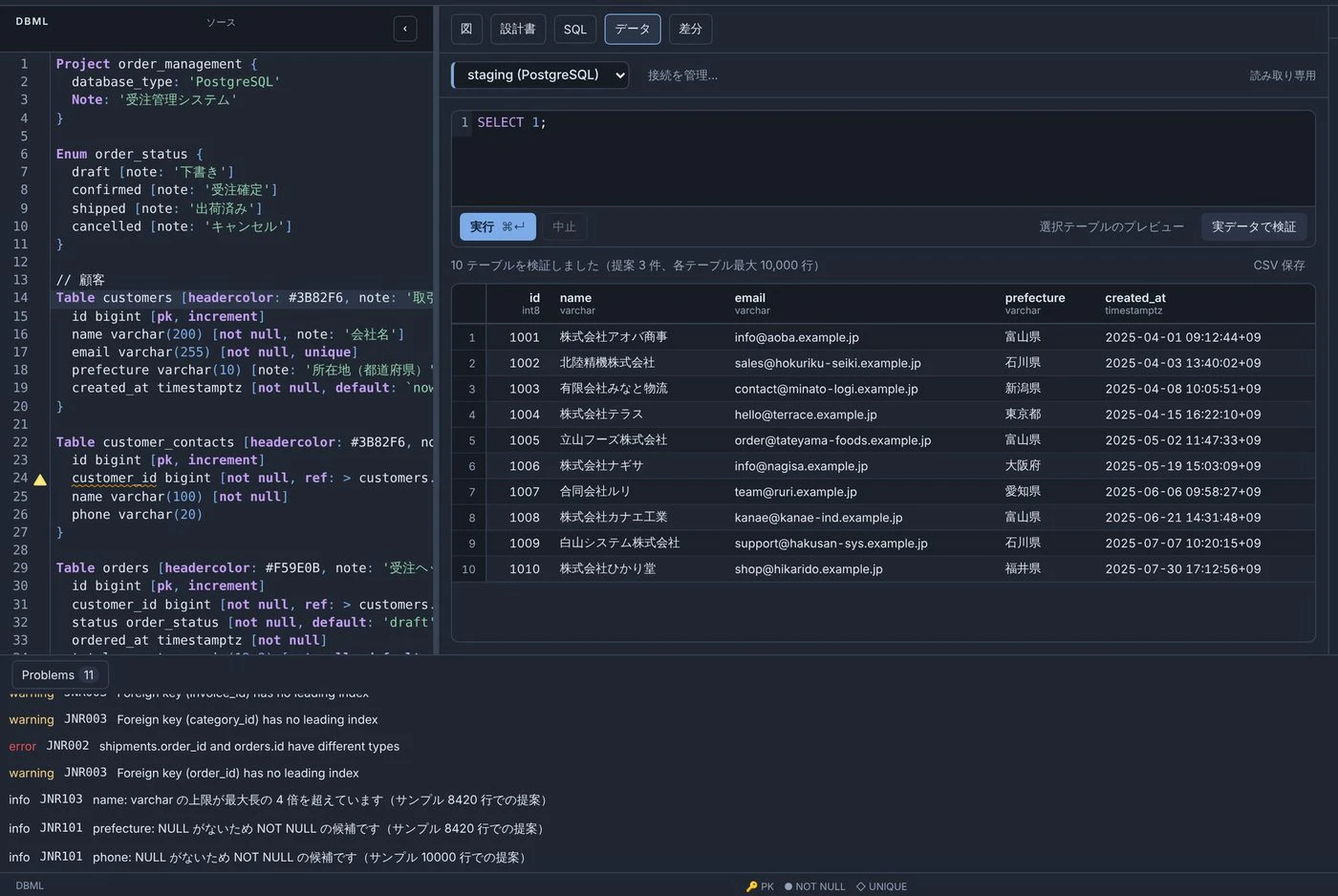Switch to the 差分 tab

click(x=690, y=29)
